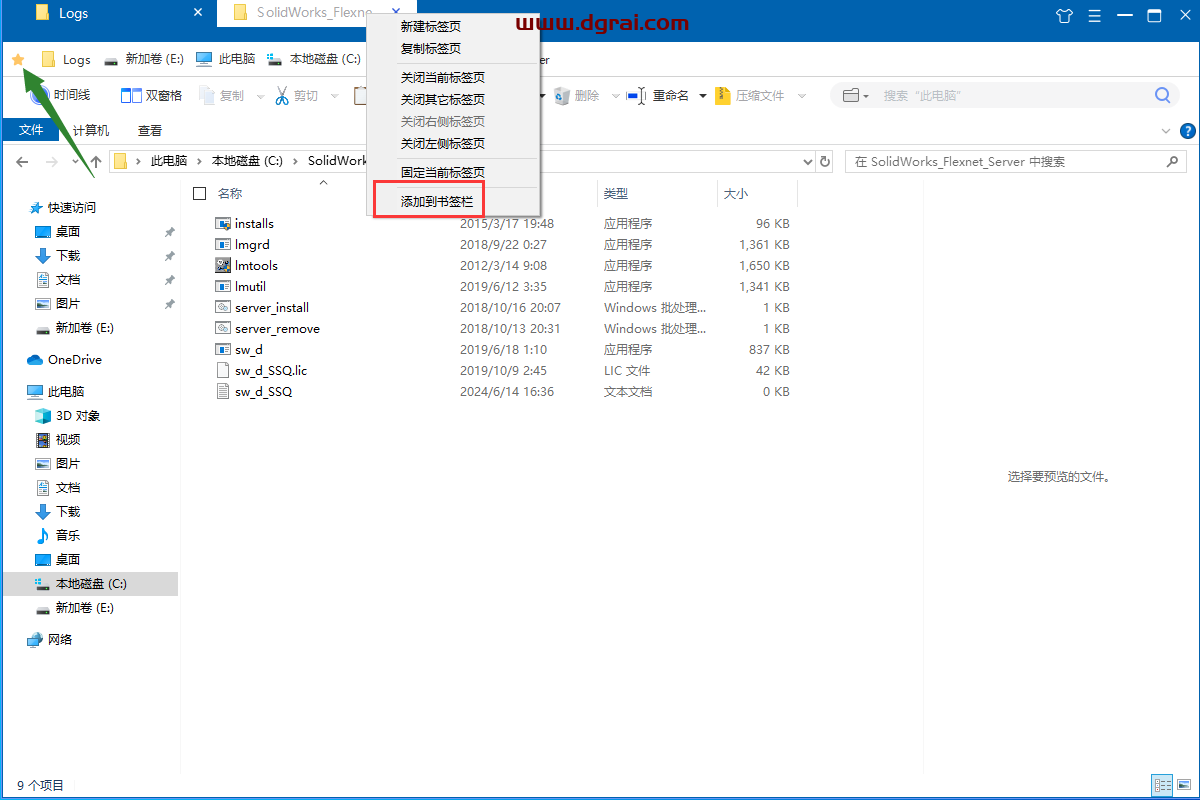Expand breadcrumb arrow after 此电脑

pos(200,161)
